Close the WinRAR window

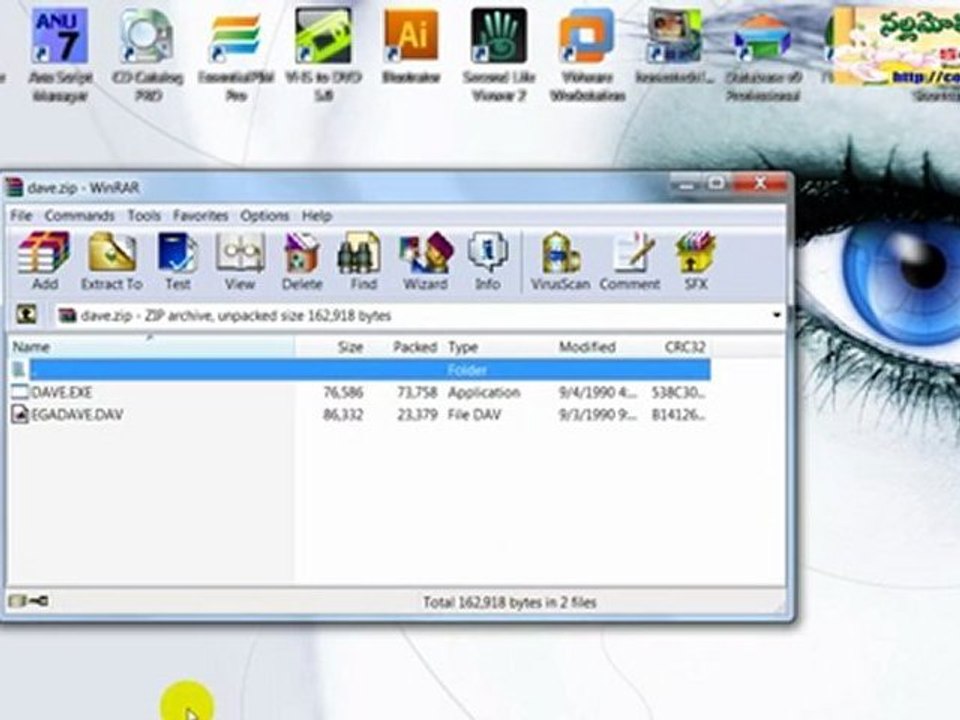[x=760, y=182]
